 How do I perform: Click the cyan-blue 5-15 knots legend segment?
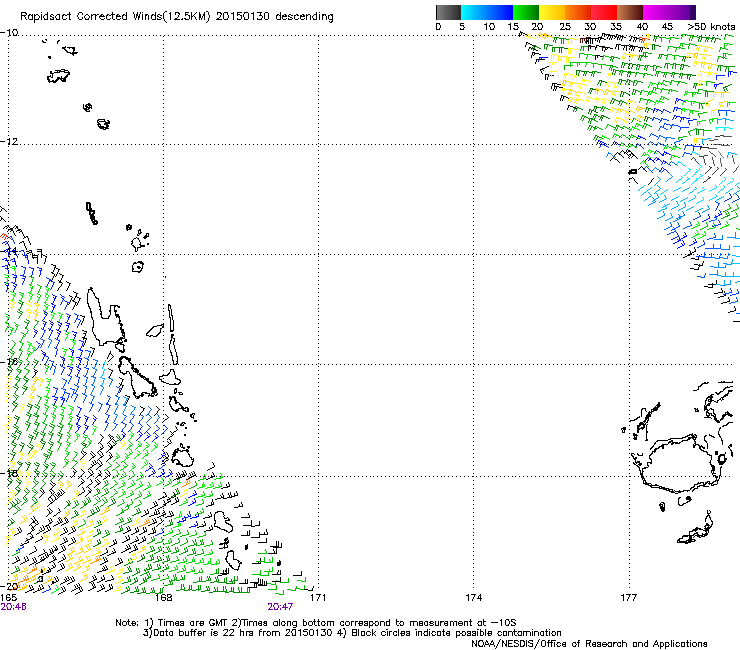coord(487,12)
